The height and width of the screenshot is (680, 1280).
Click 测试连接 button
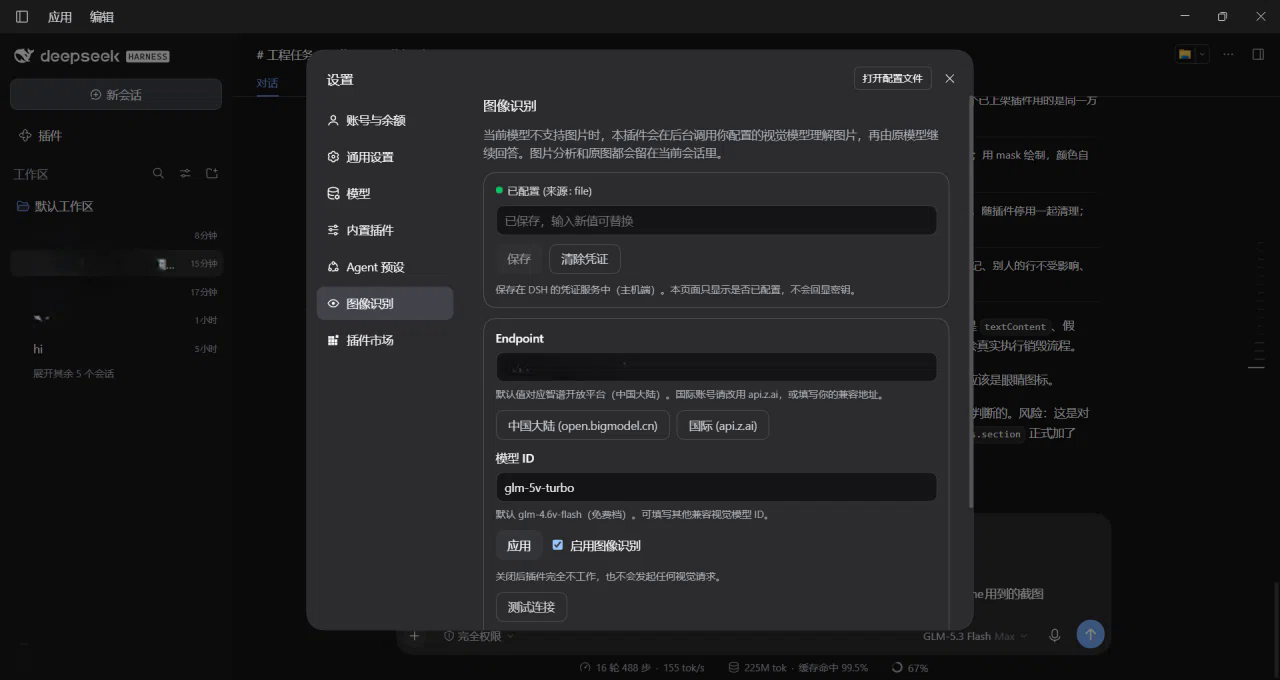[x=531, y=607]
